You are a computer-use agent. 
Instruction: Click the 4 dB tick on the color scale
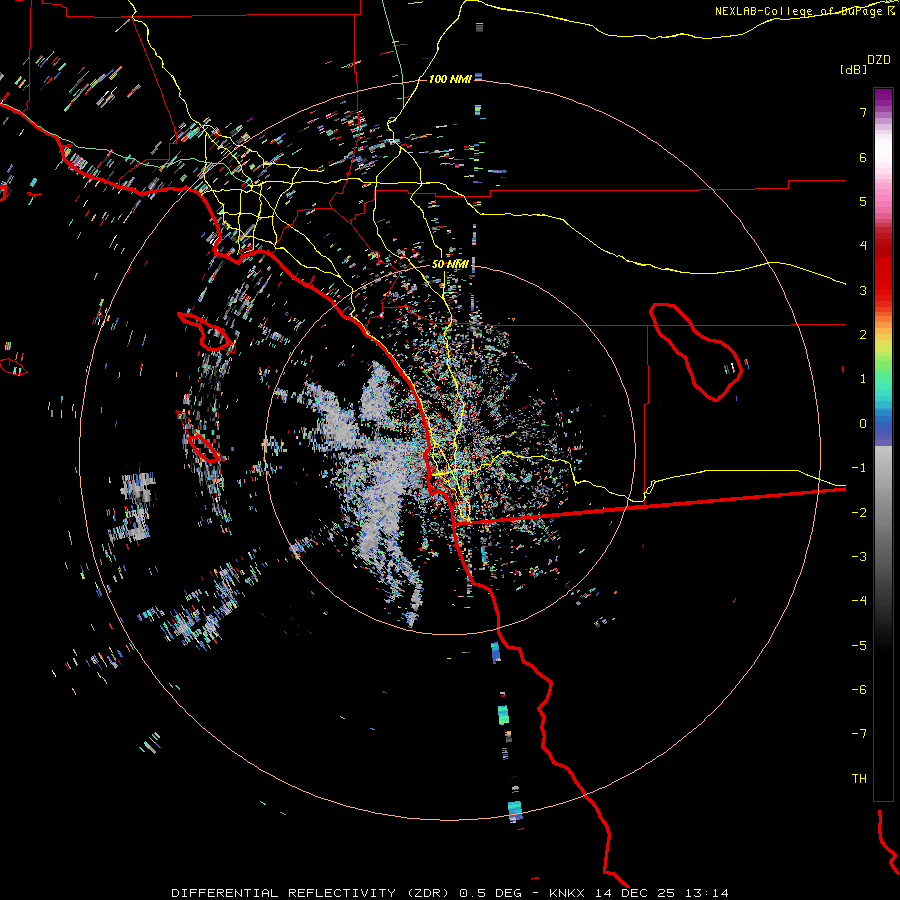click(863, 246)
